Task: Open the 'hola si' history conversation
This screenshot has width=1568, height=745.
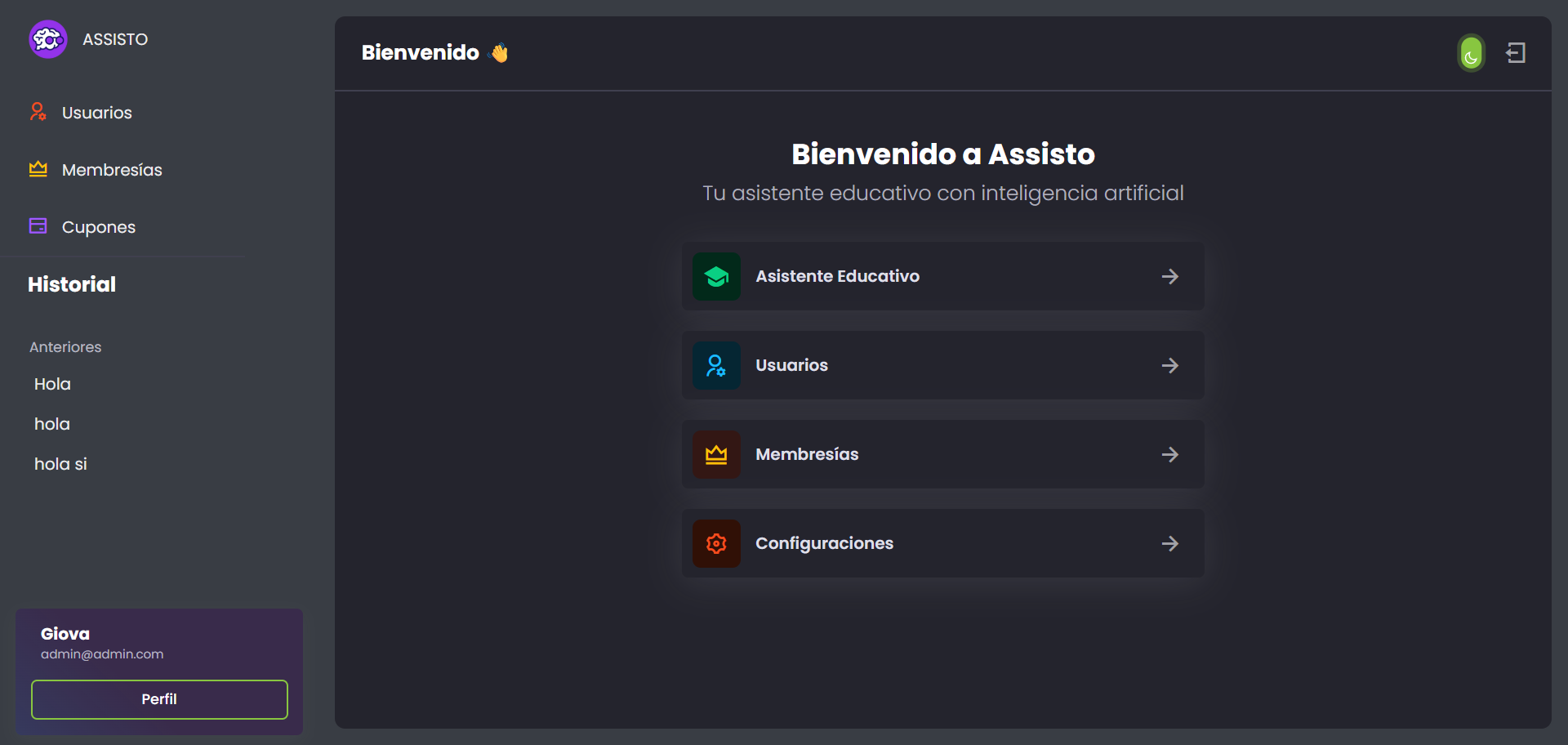Action: pos(60,464)
